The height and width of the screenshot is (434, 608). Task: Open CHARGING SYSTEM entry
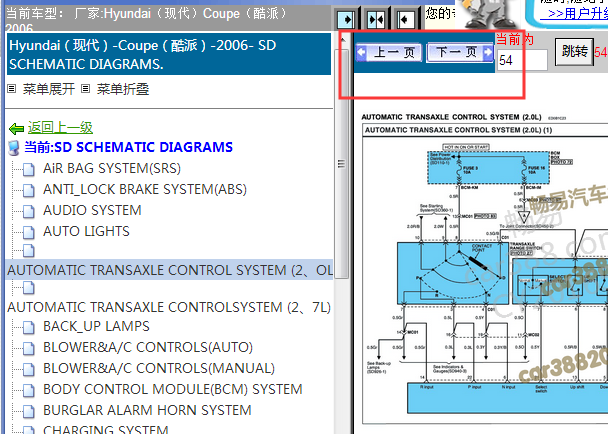[x=105, y=429]
